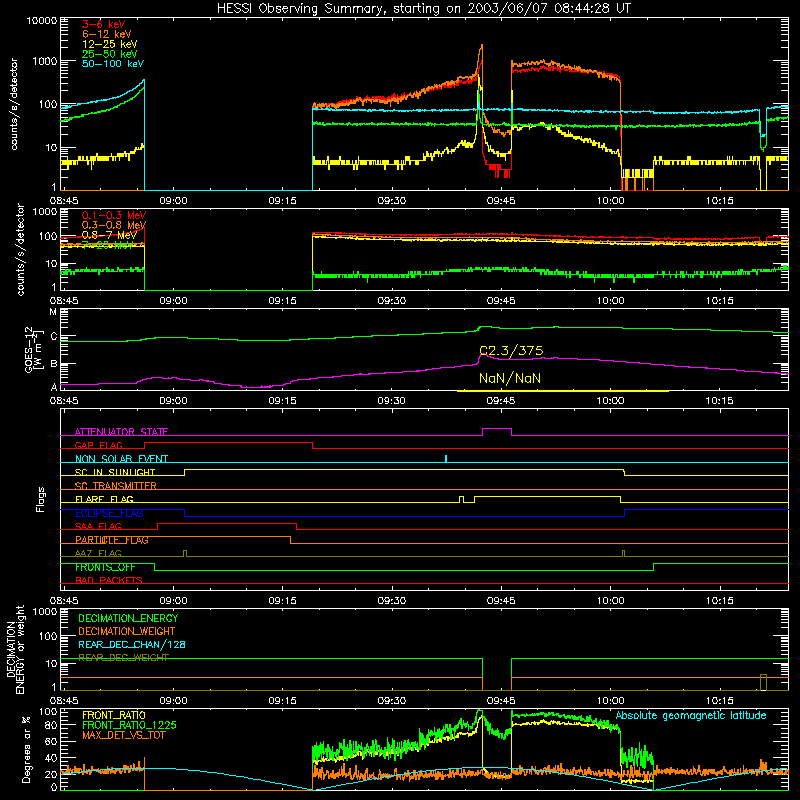The image size is (800, 800).
Task: Click the yellow 'FRONT_RATIO' legend label
Action: 114,715
